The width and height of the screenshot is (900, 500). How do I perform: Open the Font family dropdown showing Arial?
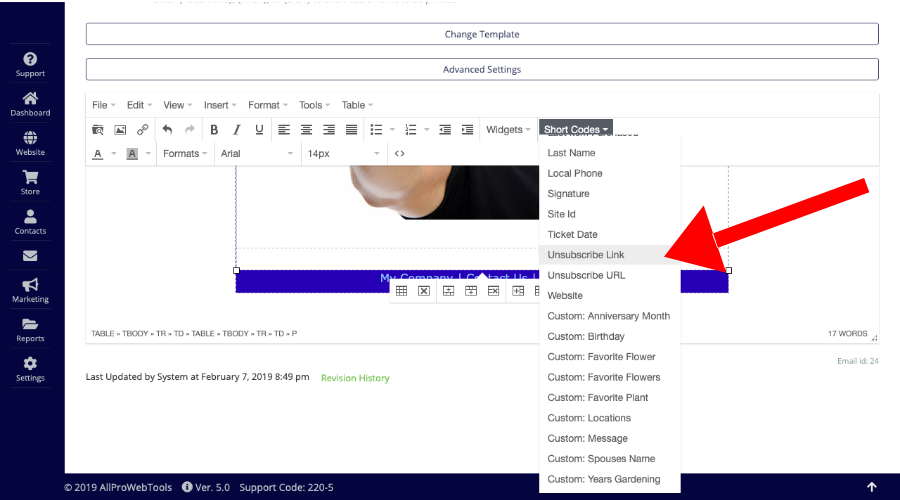tap(256, 154)
